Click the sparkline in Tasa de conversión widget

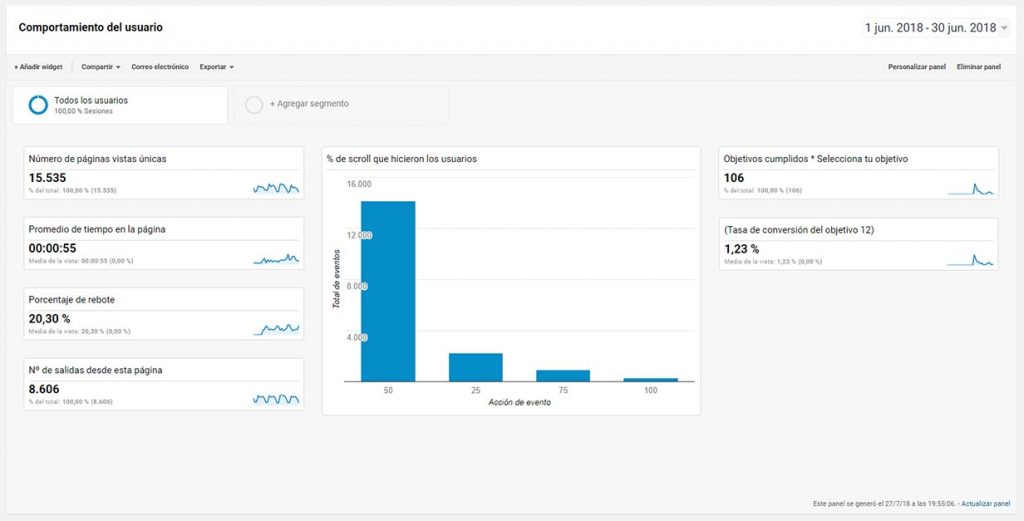coord(970,260)
